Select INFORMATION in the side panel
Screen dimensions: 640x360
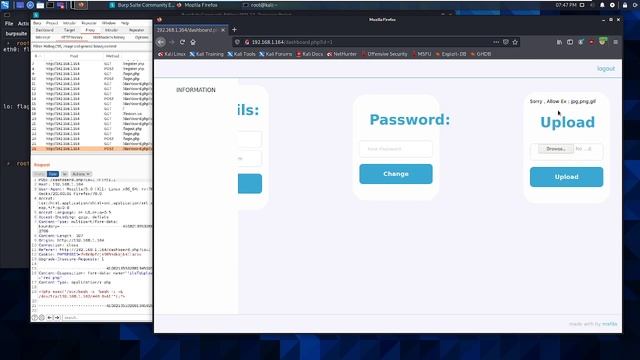(x=196, y=90)
